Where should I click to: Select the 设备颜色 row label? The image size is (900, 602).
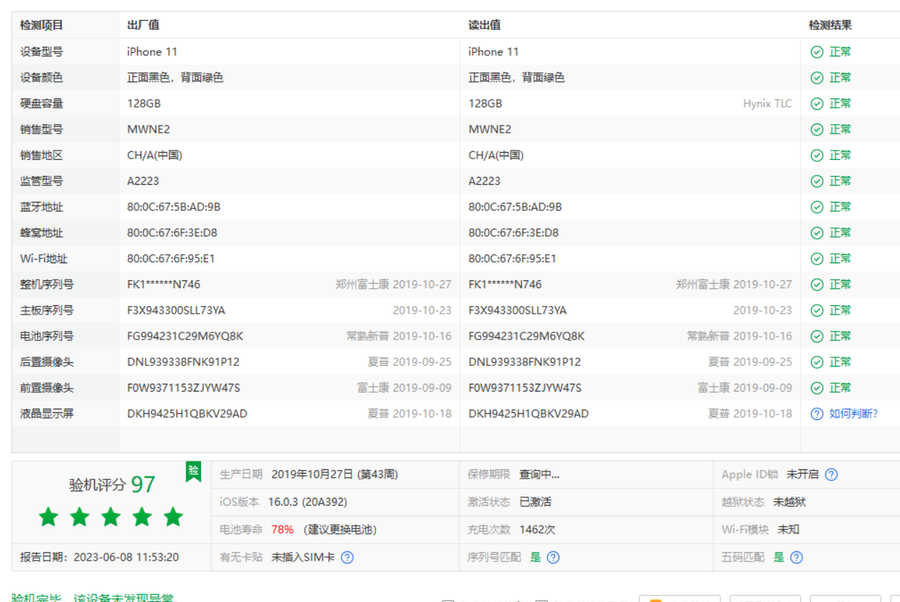point(41,78)
